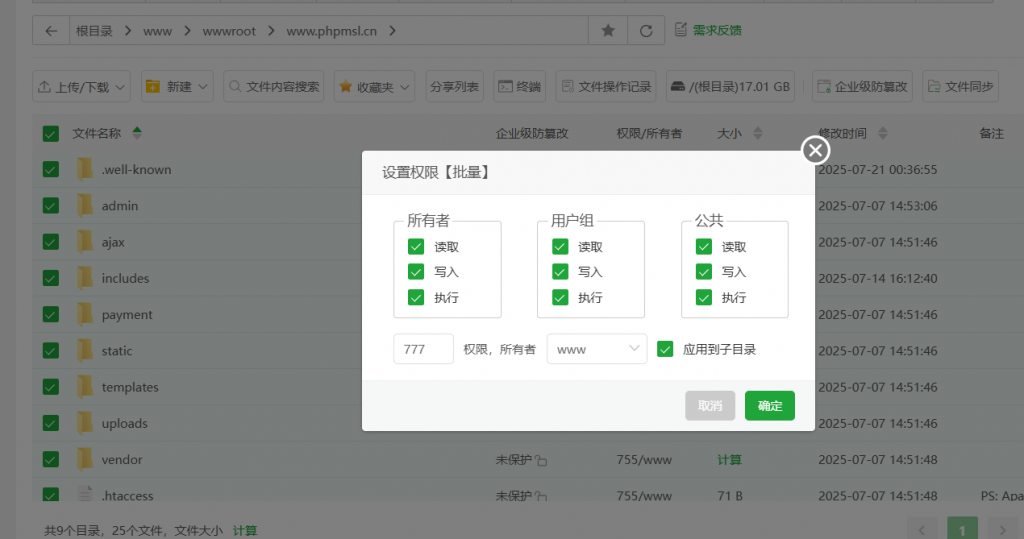1024x539 pixels.
Task: Click the static folder icon
Action: click(x=85, y=350)
